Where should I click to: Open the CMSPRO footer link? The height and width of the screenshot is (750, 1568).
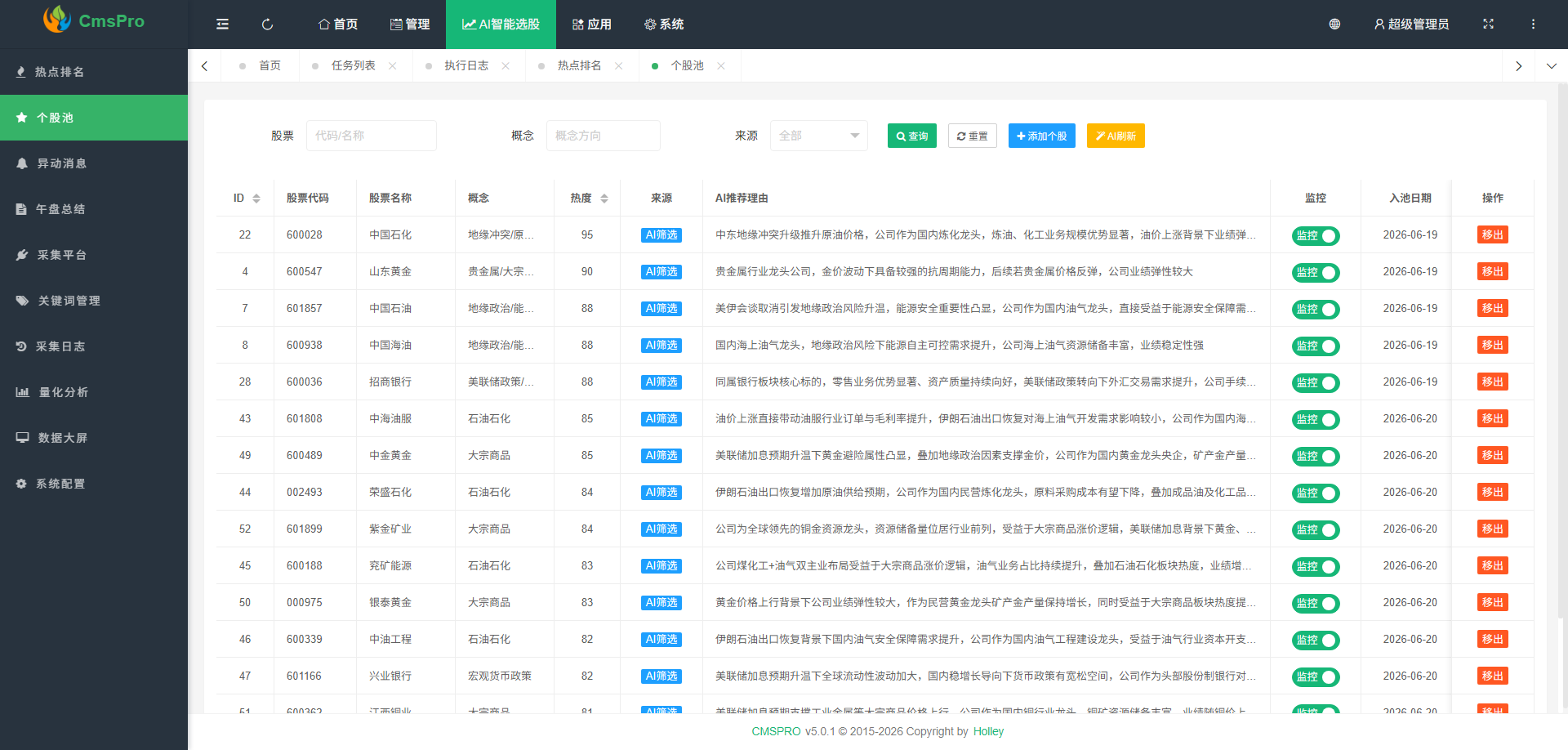tap(776, 732)
